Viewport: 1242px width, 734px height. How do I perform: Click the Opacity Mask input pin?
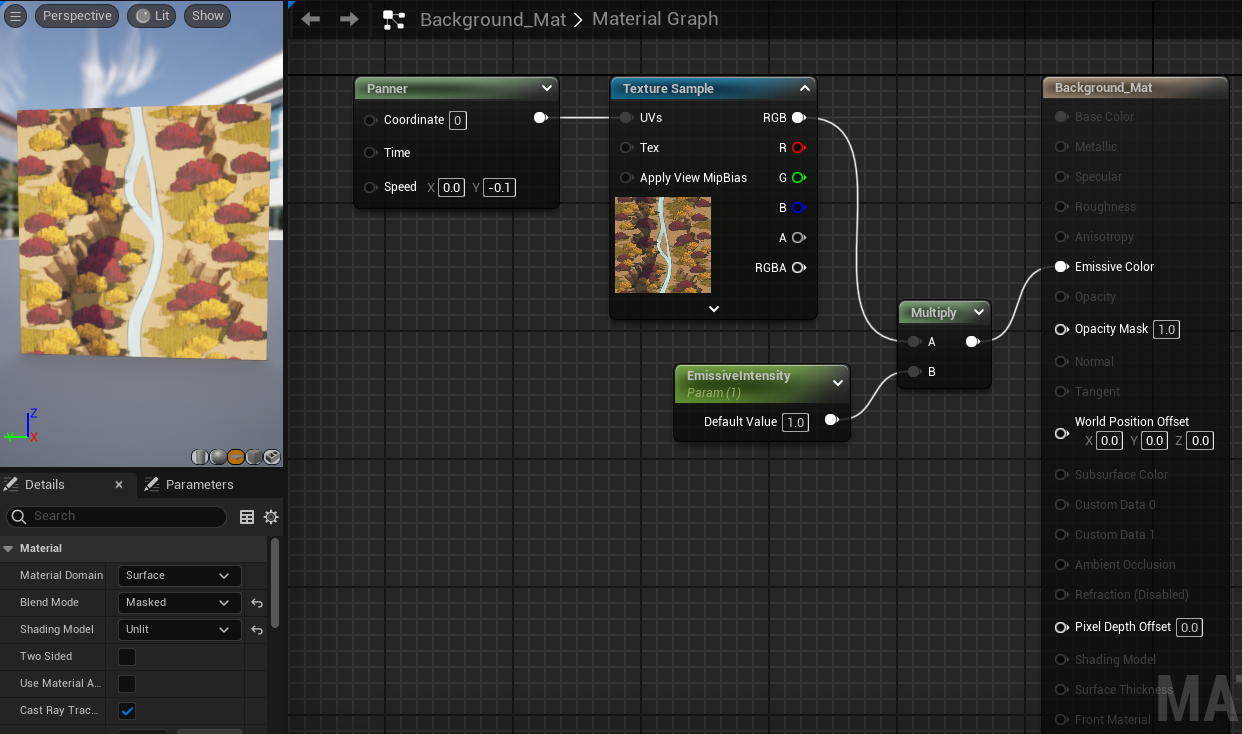[1061, 329]
